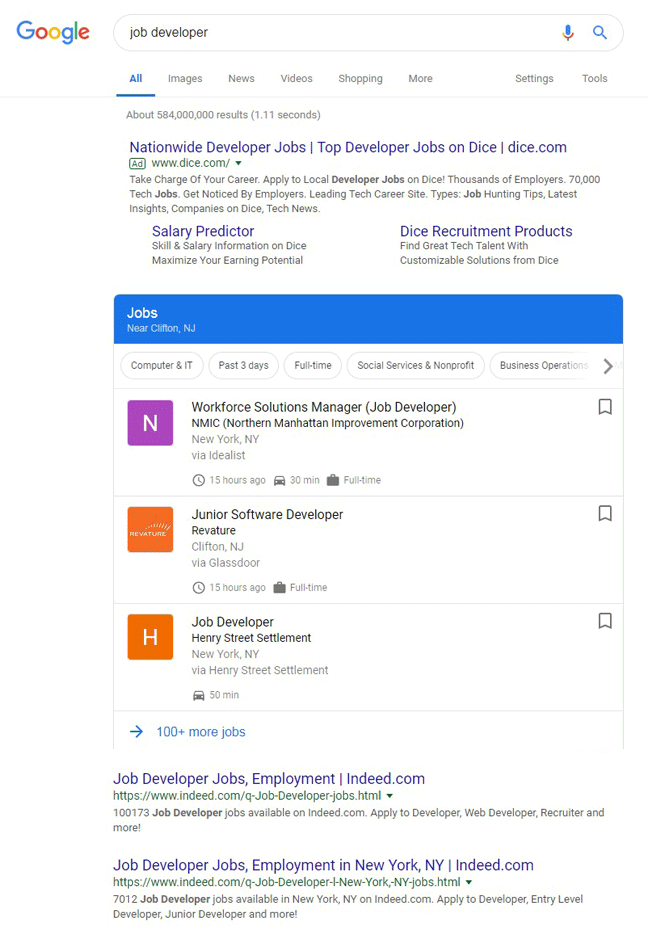The image size is (648, 936).
Task: Open dropdown next to indeed q-Job-Developer-jobs URL
Action: tap(390, 796)
